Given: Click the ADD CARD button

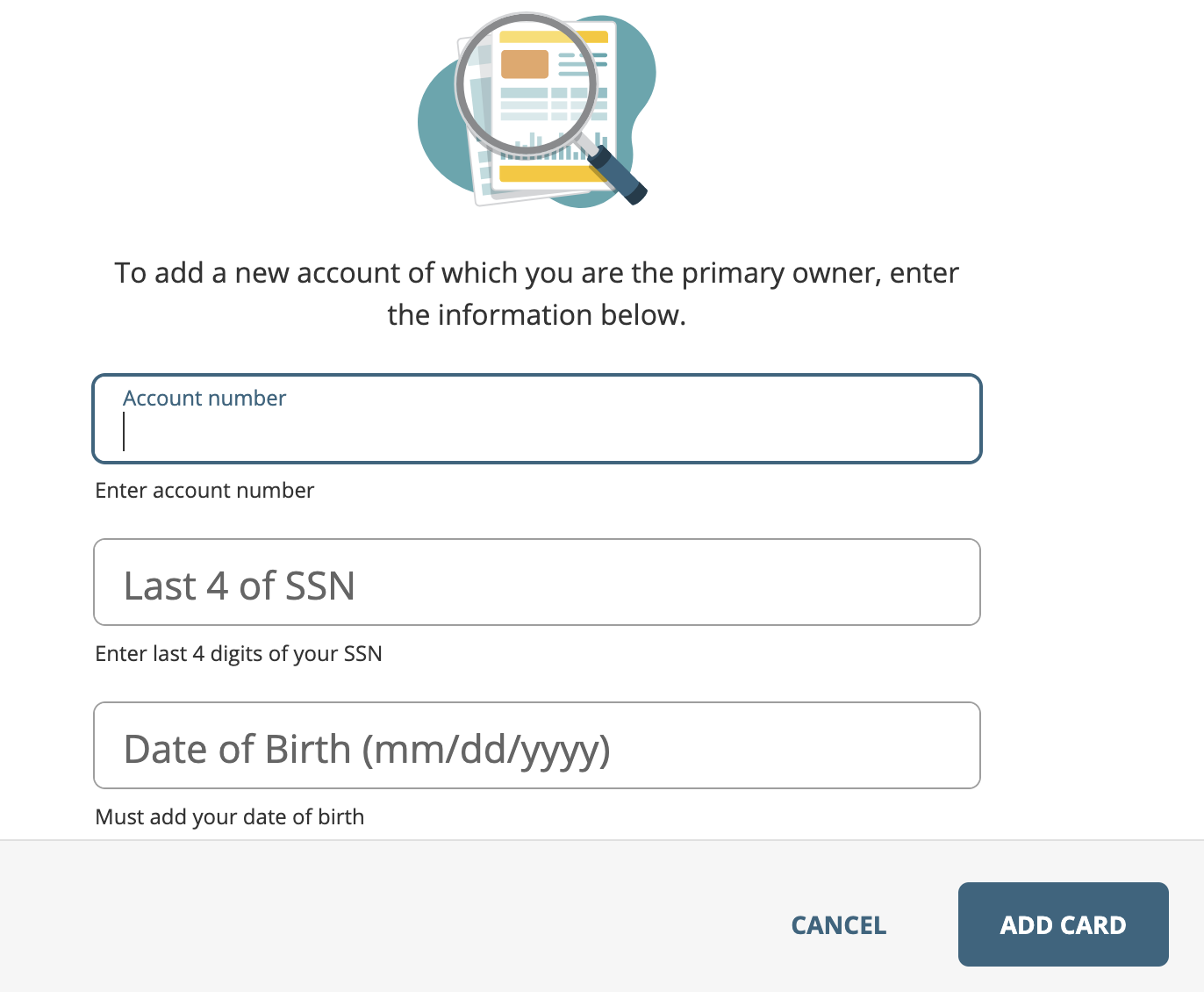Looking at the screenshot, I should coord(1064,924).
